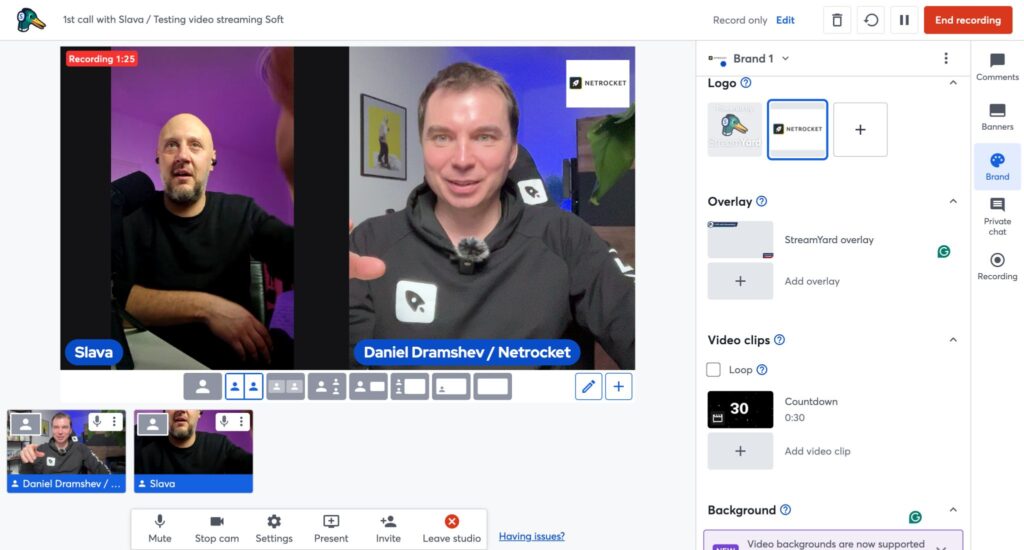This screenshot has width=1024, height=550.
Task: Select the spotlight layout
Action: click(327, 387)
